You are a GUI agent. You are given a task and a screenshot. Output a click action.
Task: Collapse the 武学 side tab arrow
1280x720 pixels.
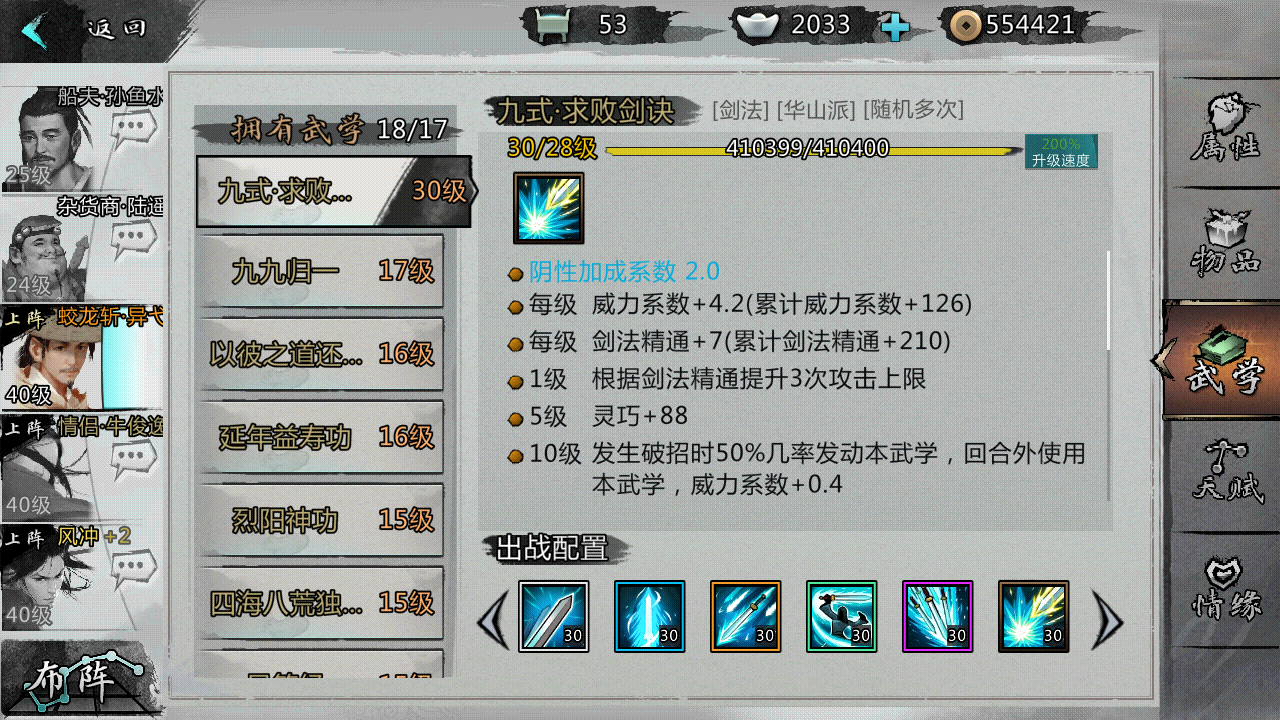click(x=1162, y=360)
